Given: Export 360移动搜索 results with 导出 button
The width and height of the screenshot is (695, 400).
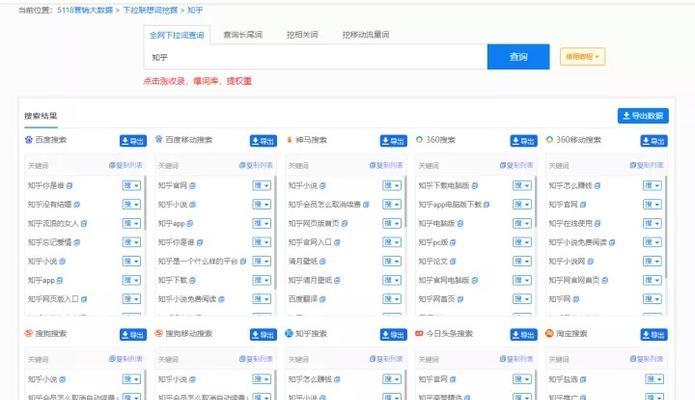Looking at the screenshot, I should point(654,141).
